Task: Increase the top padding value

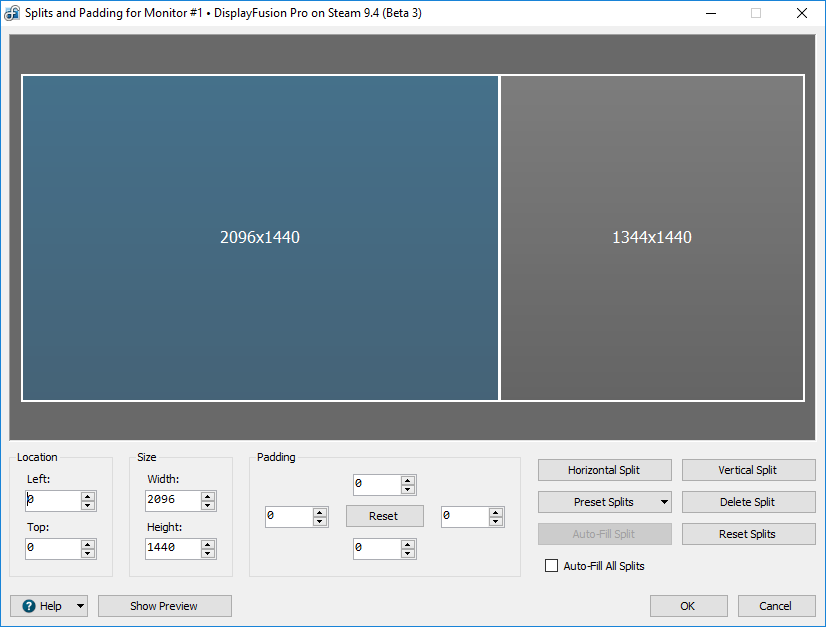Action: click(x=408, y=480)
